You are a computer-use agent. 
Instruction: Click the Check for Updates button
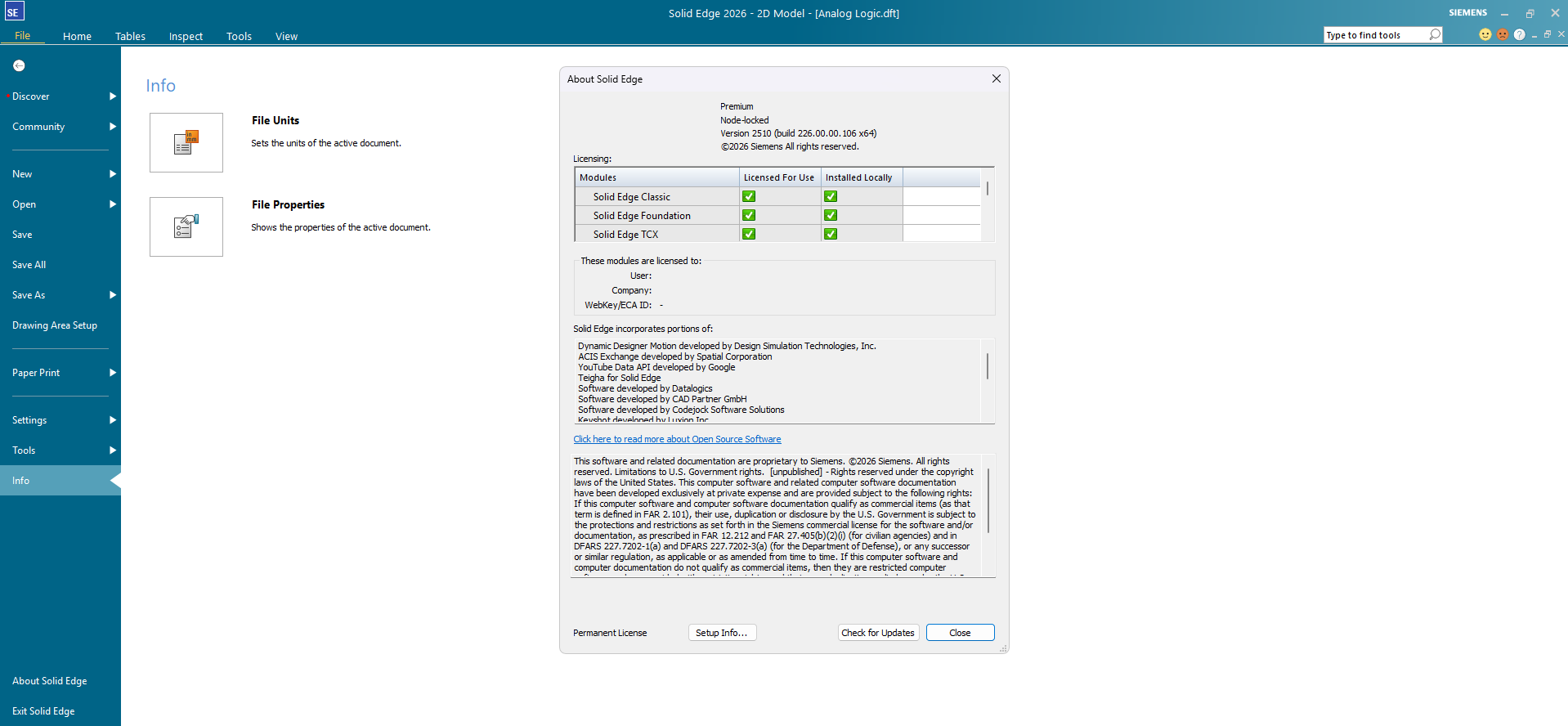click(878, 633)
